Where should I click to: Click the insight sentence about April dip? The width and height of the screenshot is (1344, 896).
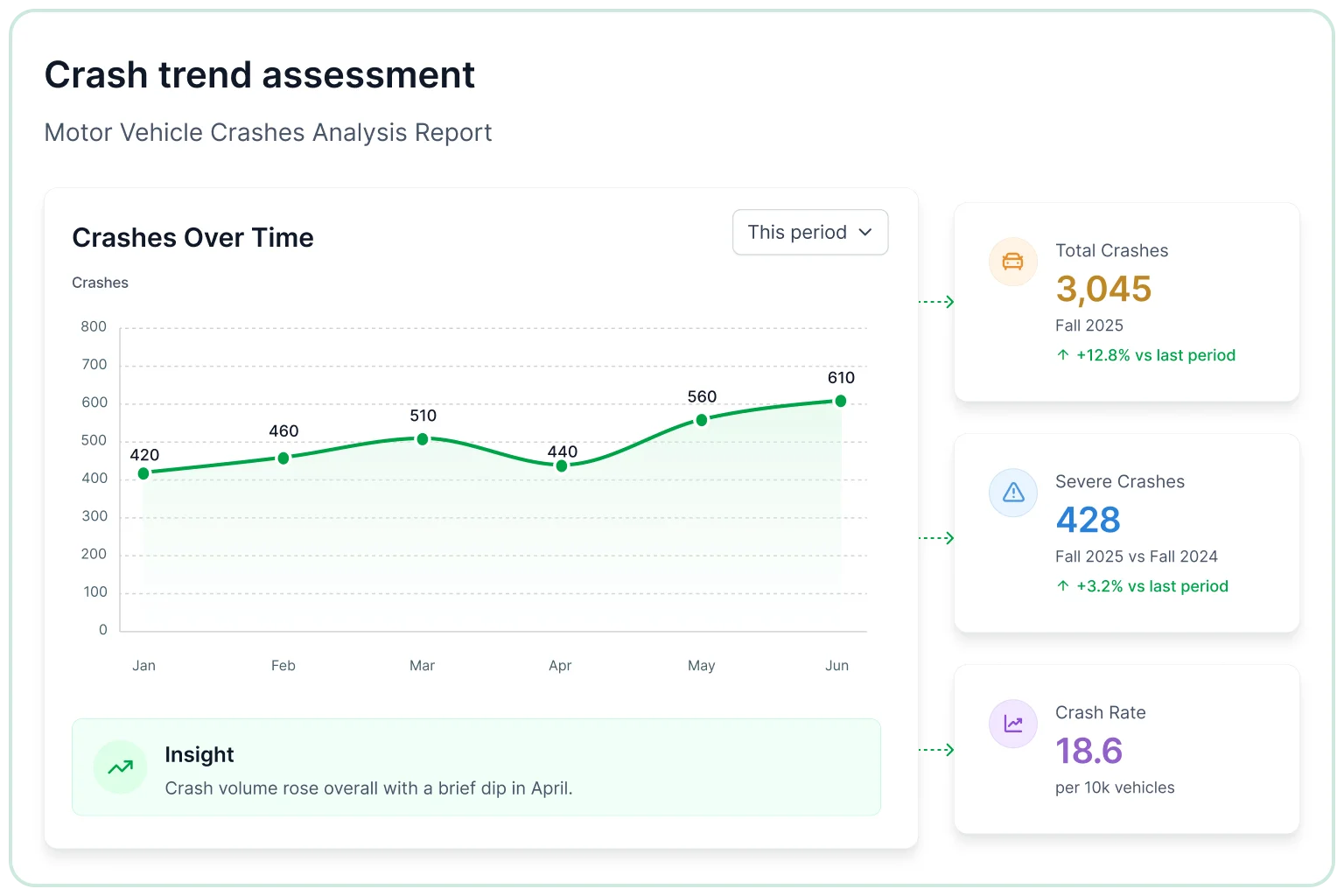368,788
